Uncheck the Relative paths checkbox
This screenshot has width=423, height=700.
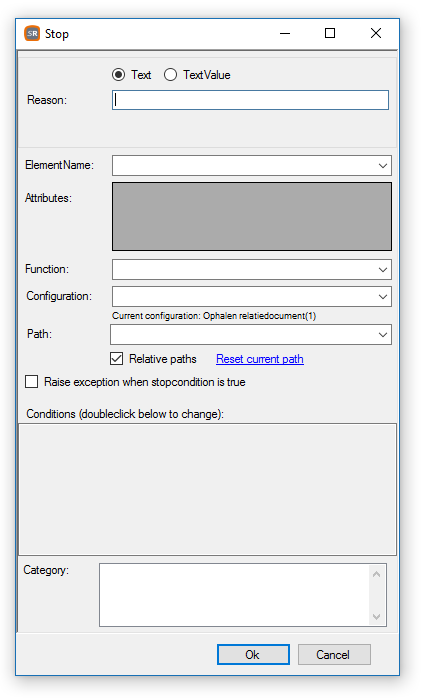coord(116,359)
